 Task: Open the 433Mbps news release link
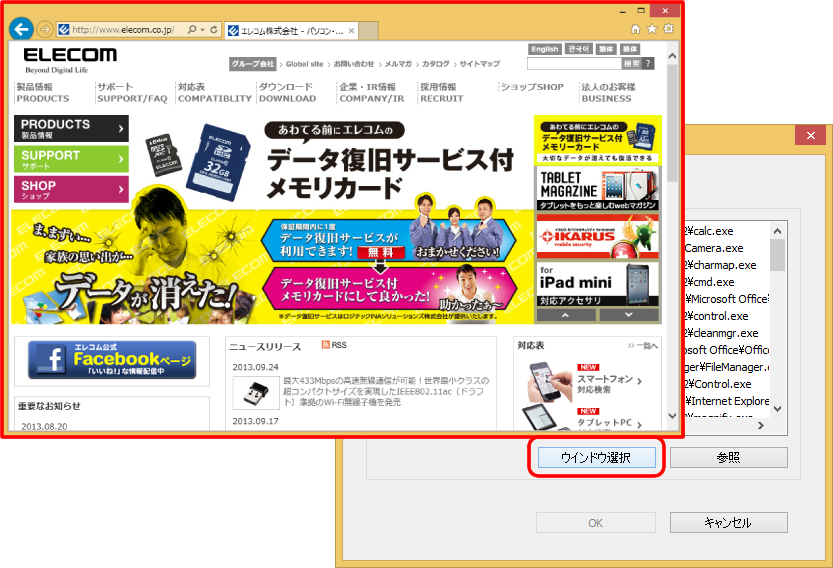click(386, 392)
